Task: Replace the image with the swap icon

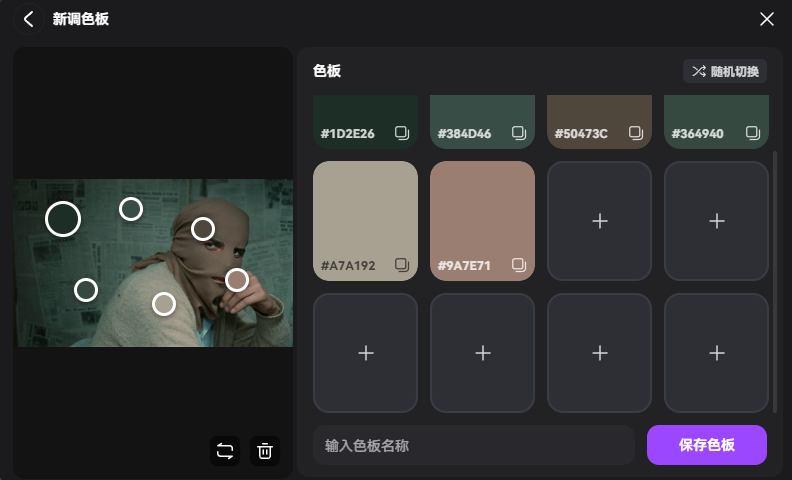Action: pos(225,451)
